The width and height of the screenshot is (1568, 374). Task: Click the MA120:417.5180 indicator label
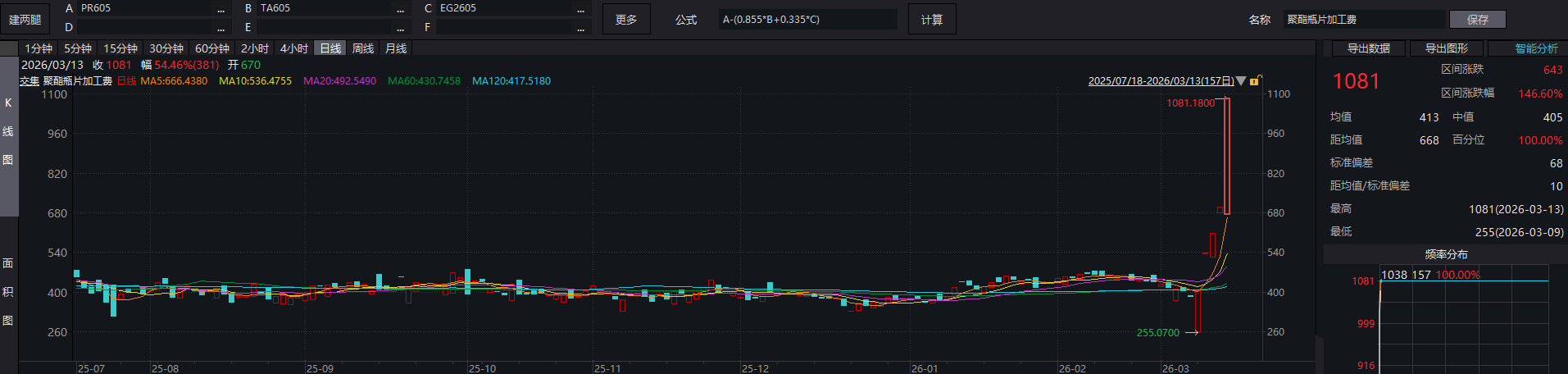[511, 80]
